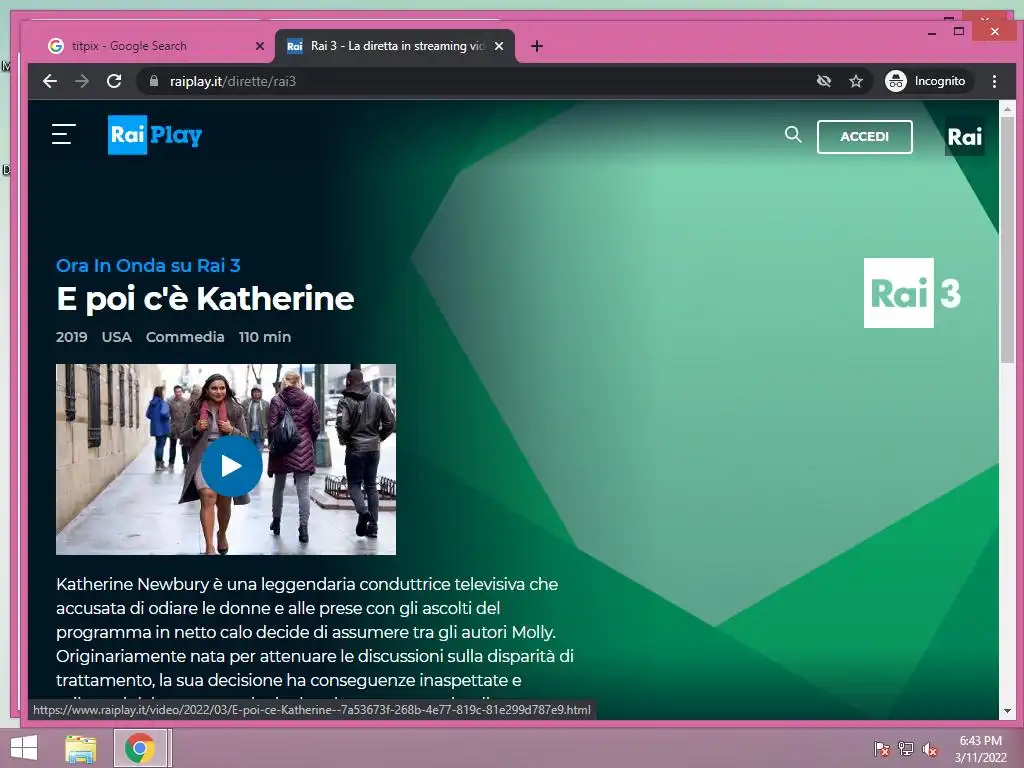Screen dimensions: 1024x768
Task: Bookmark this page with the star
Action: tap(856, 81)
